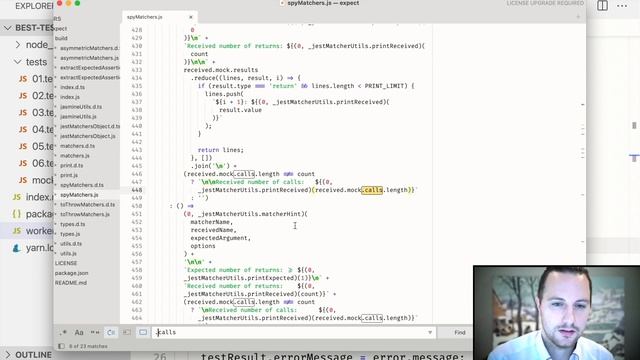
Task: Click VS Code vertical scrollbar thumb
Action: point(634,126)
